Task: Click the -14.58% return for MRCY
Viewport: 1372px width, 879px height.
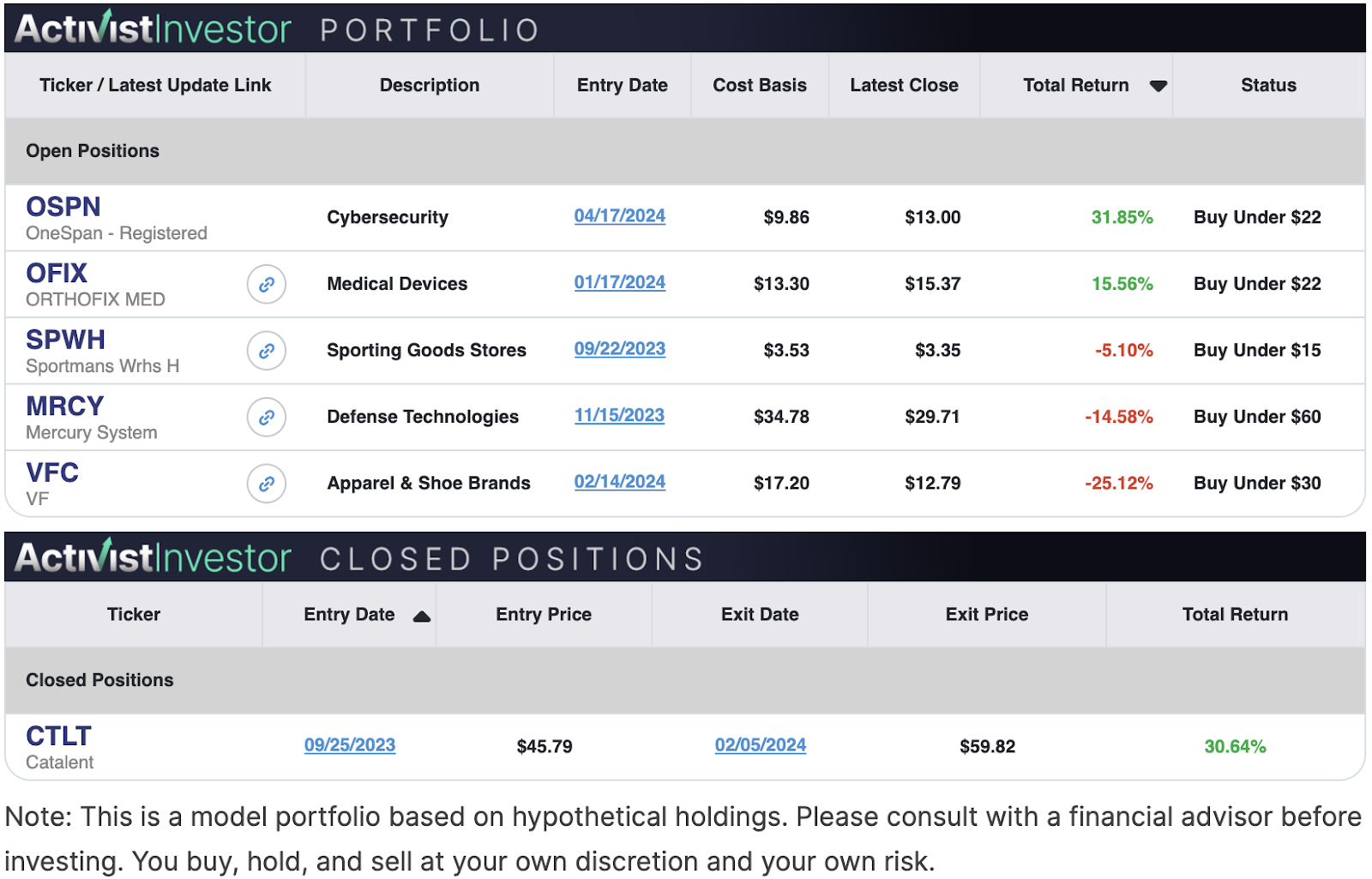Action: click(x=1119, y=417)
